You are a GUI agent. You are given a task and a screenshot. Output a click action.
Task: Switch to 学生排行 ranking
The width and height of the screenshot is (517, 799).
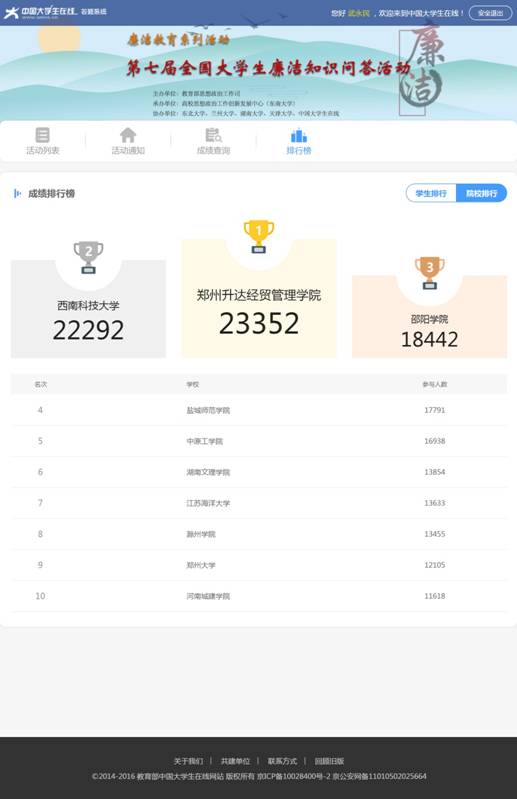tap(431, 193)
